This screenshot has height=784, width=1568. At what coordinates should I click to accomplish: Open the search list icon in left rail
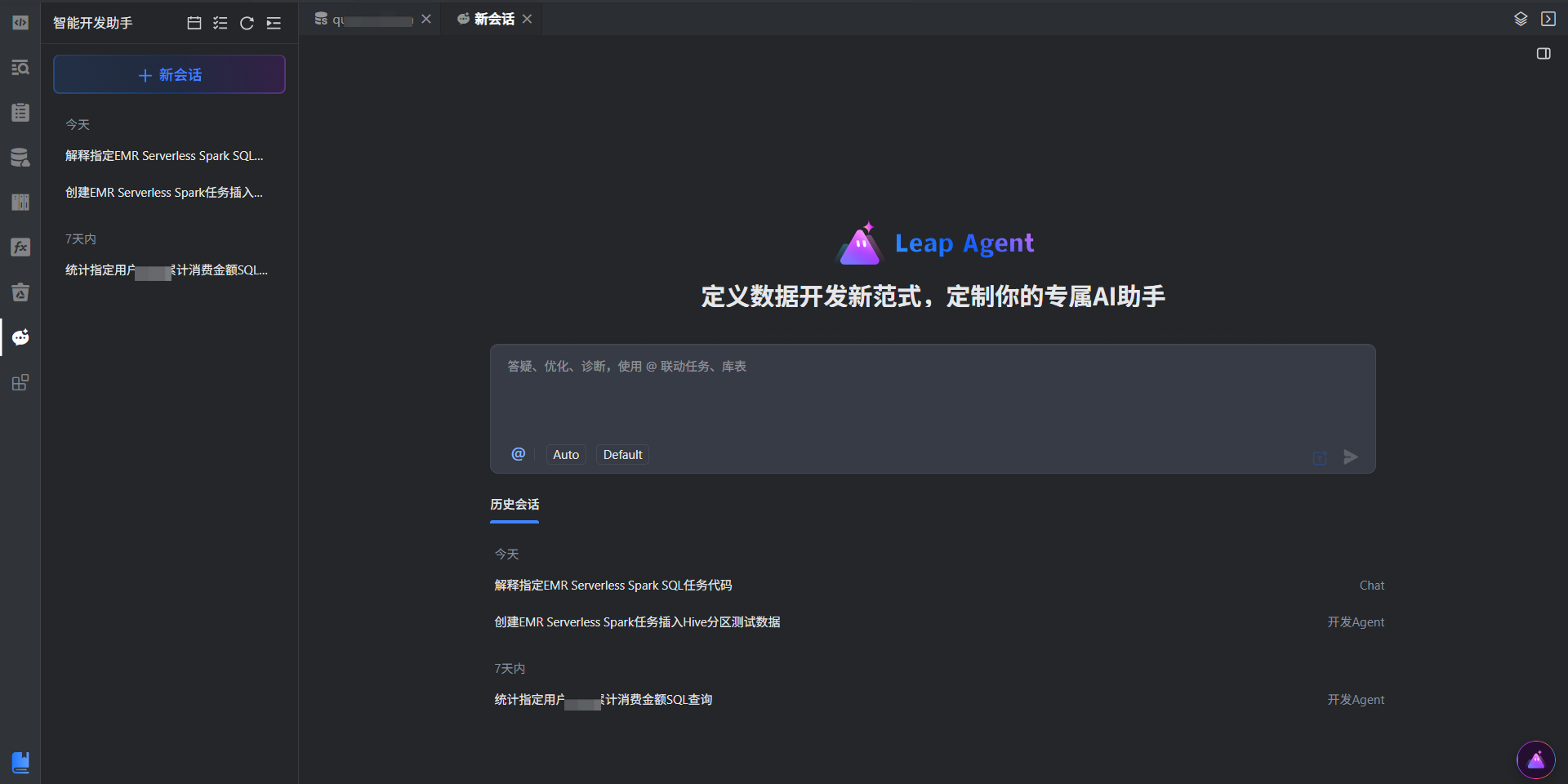coord(20,68)
